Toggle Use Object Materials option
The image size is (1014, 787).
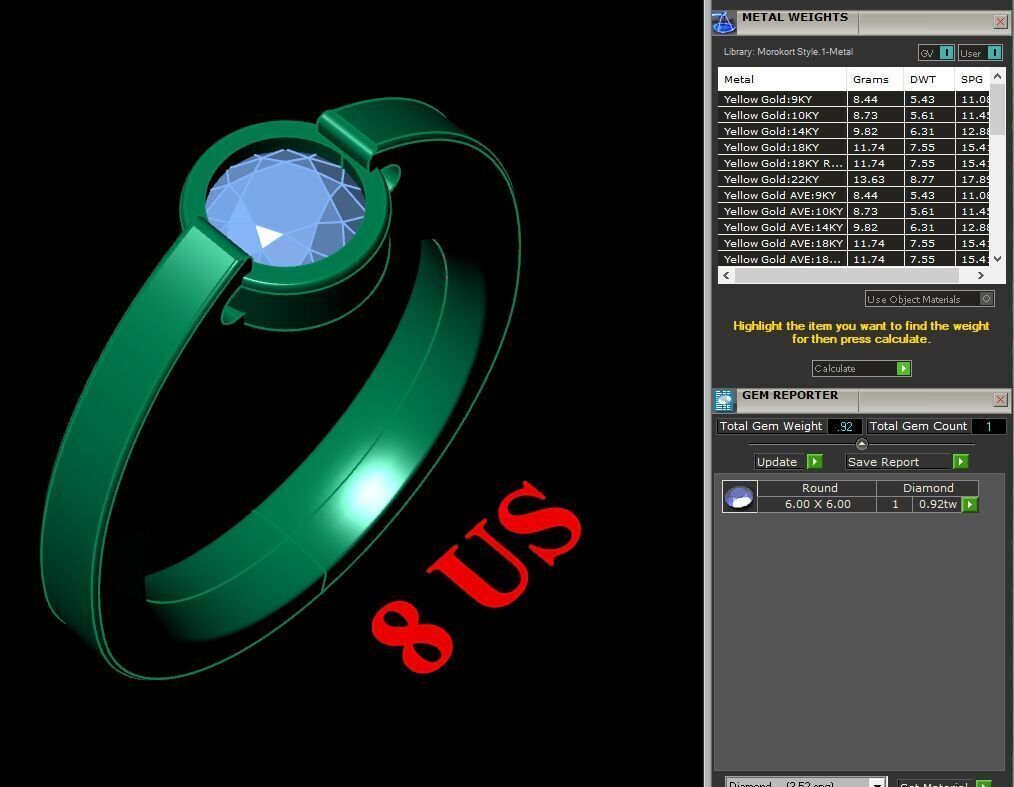(x=929, y=299)
